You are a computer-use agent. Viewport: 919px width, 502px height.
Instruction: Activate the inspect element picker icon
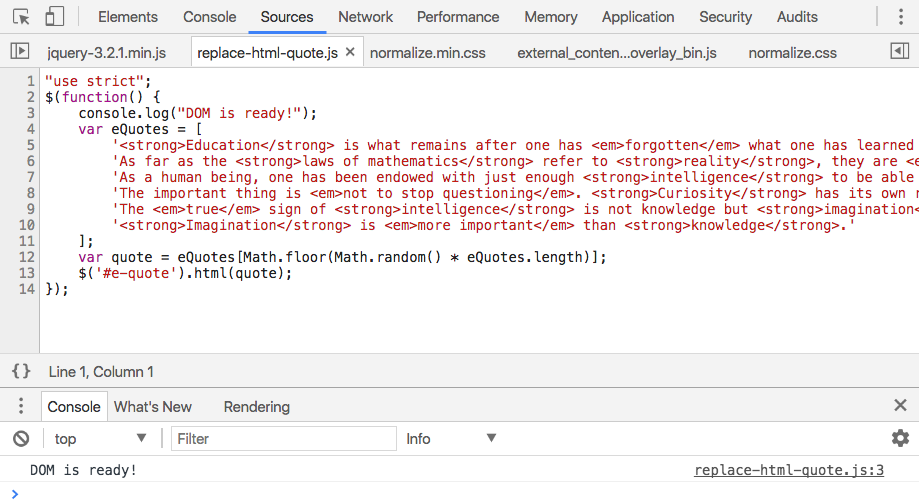[x=21, y=17]
